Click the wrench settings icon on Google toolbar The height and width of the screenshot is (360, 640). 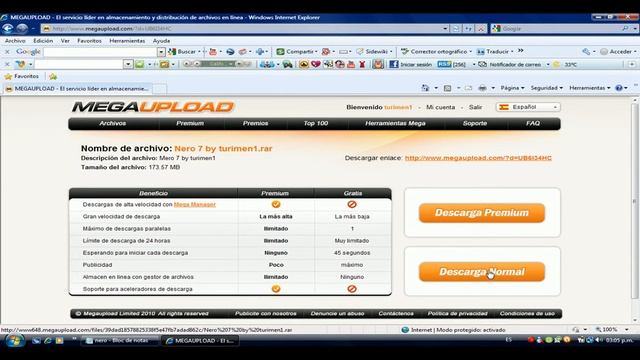(x=586, y=51)
